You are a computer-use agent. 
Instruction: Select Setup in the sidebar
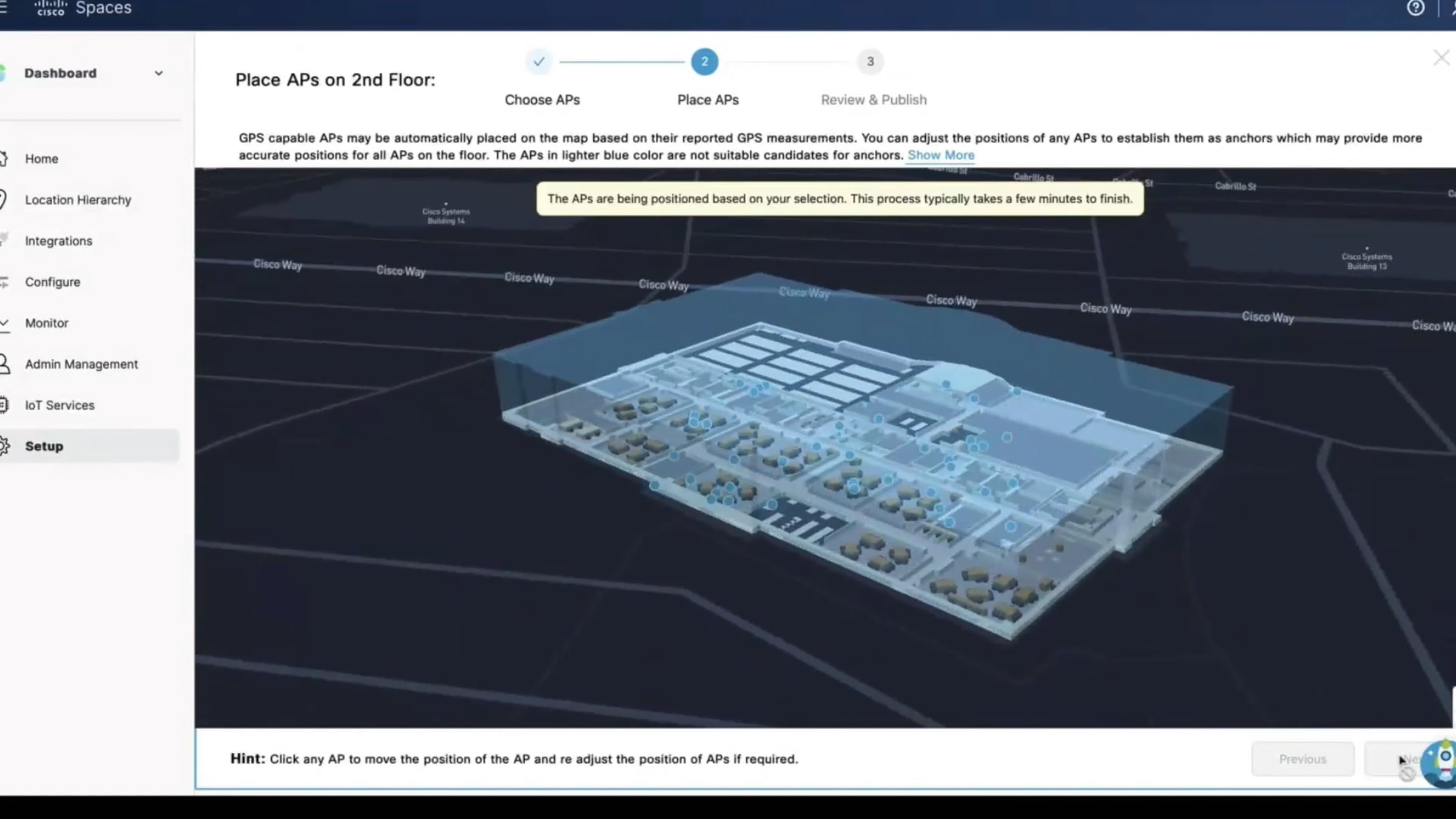point(90,446)
